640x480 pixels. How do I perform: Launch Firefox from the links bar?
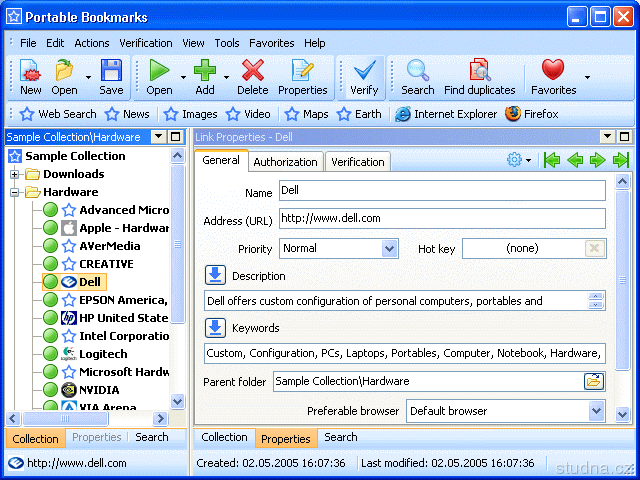coord(532,114)
